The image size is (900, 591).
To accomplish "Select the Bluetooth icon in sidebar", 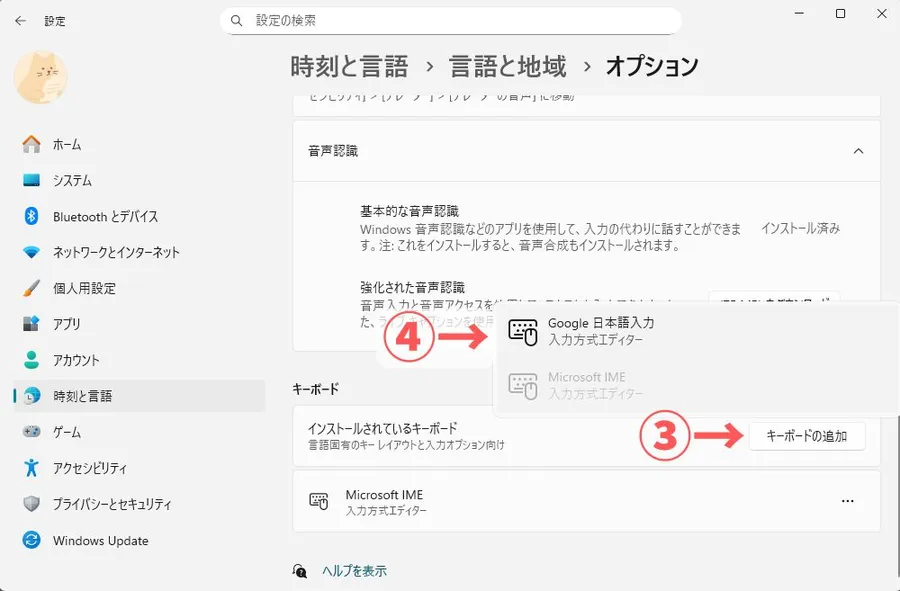I will pyautogui.click(x=31, y=217).
